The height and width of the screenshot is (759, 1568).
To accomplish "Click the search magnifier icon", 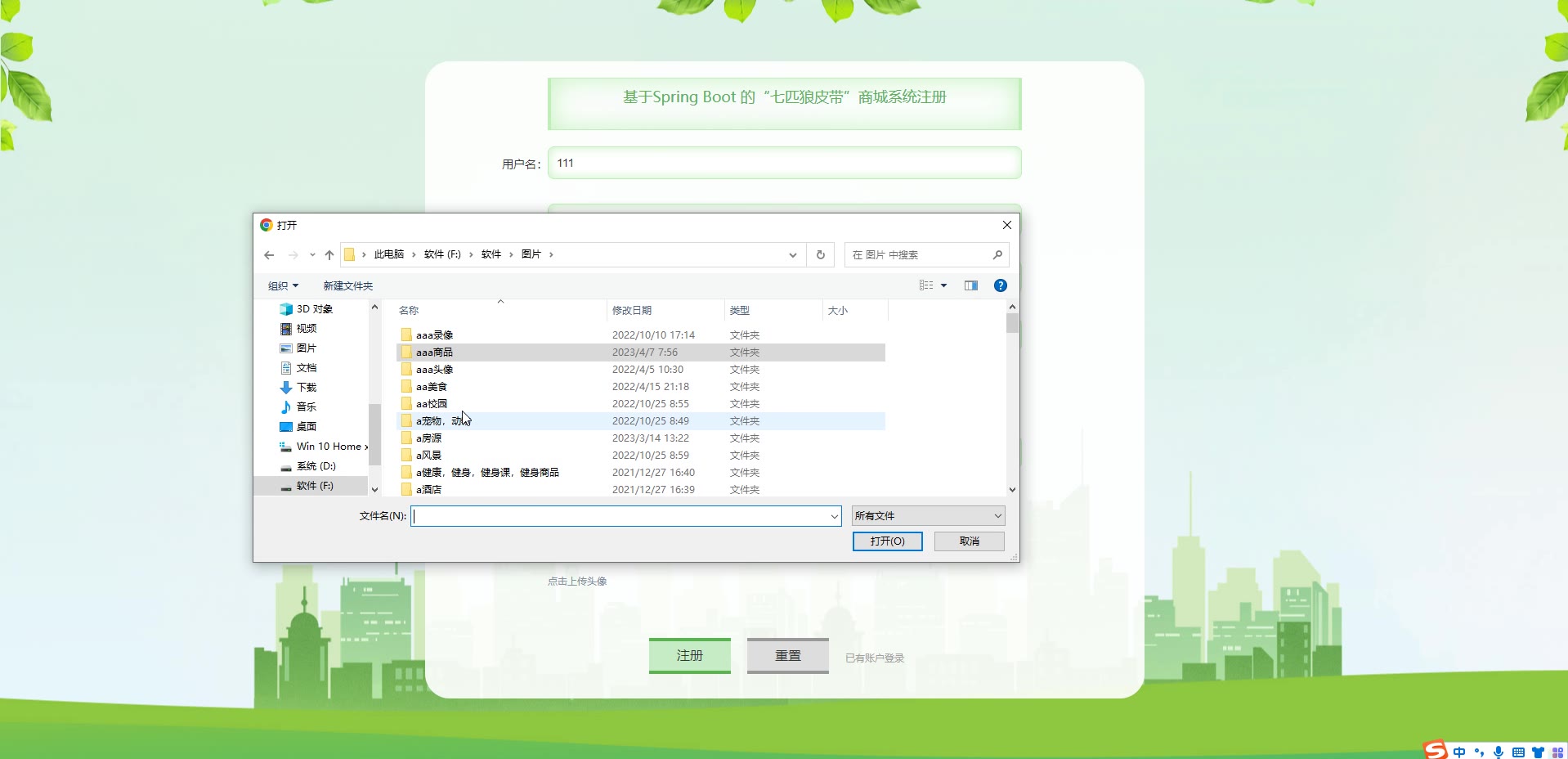I will (997, 254).
